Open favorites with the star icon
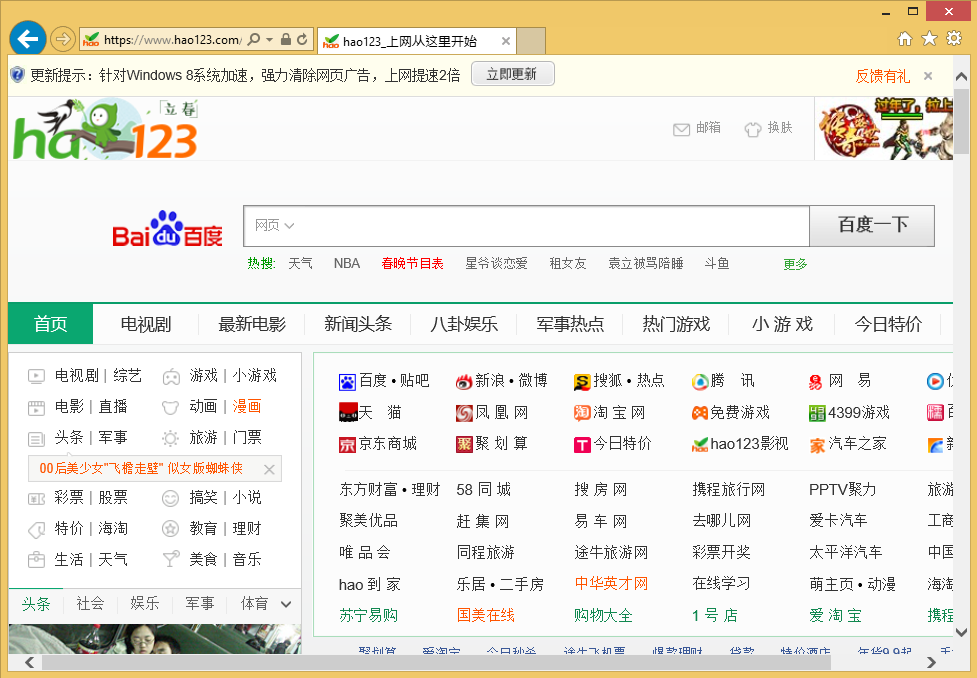Image resolution: width=977 pixels, height=678 pixels. tap(929, 39)
